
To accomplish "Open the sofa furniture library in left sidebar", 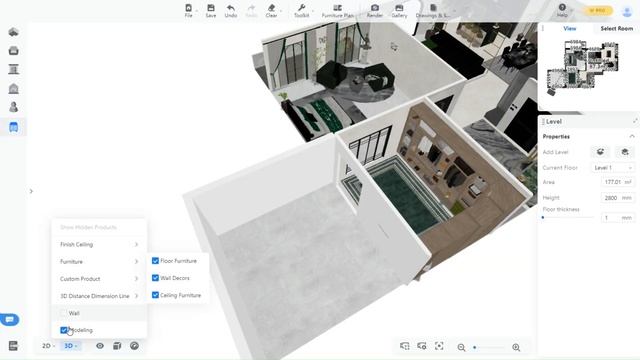I will (13, 51).
